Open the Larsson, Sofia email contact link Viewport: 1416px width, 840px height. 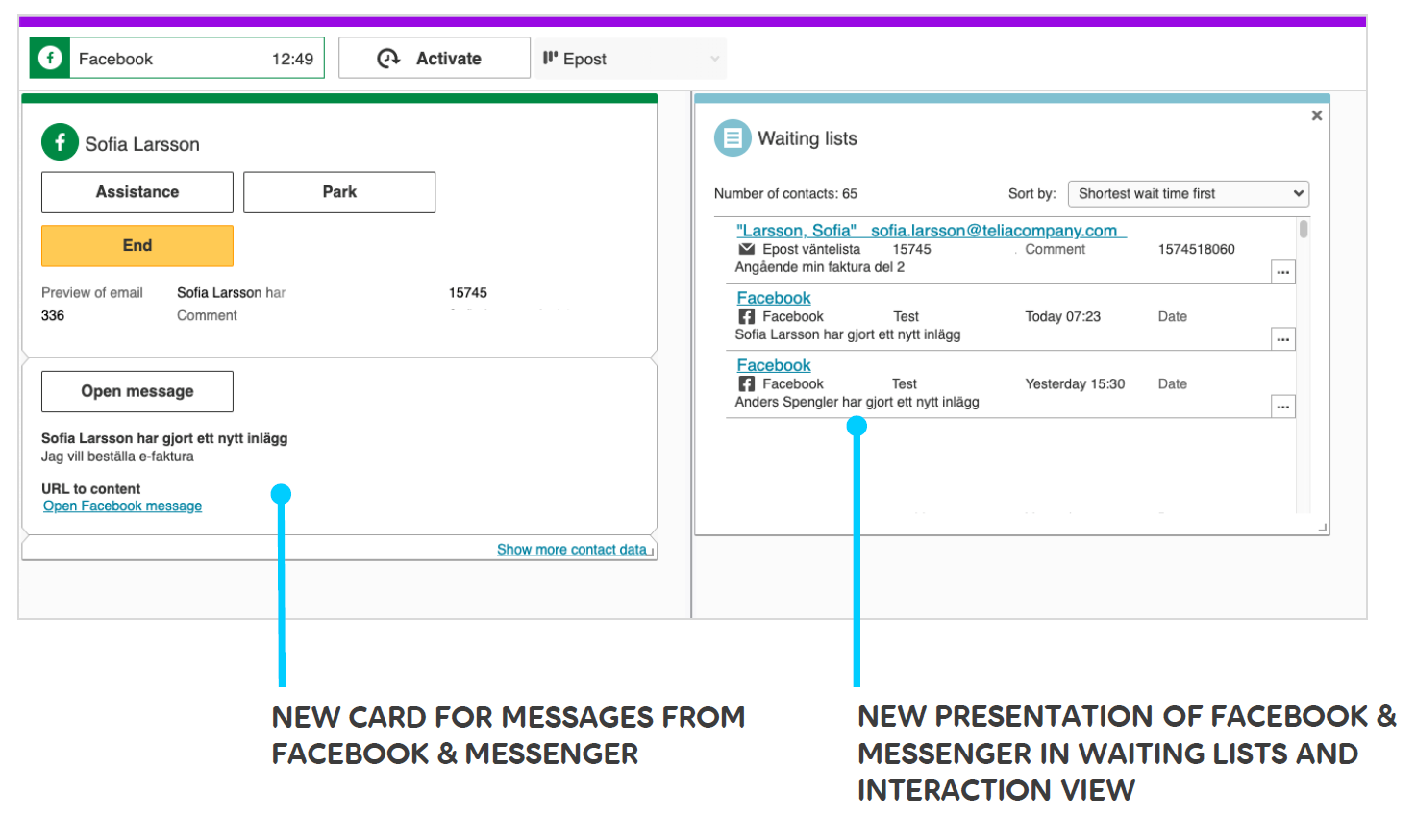931,231
